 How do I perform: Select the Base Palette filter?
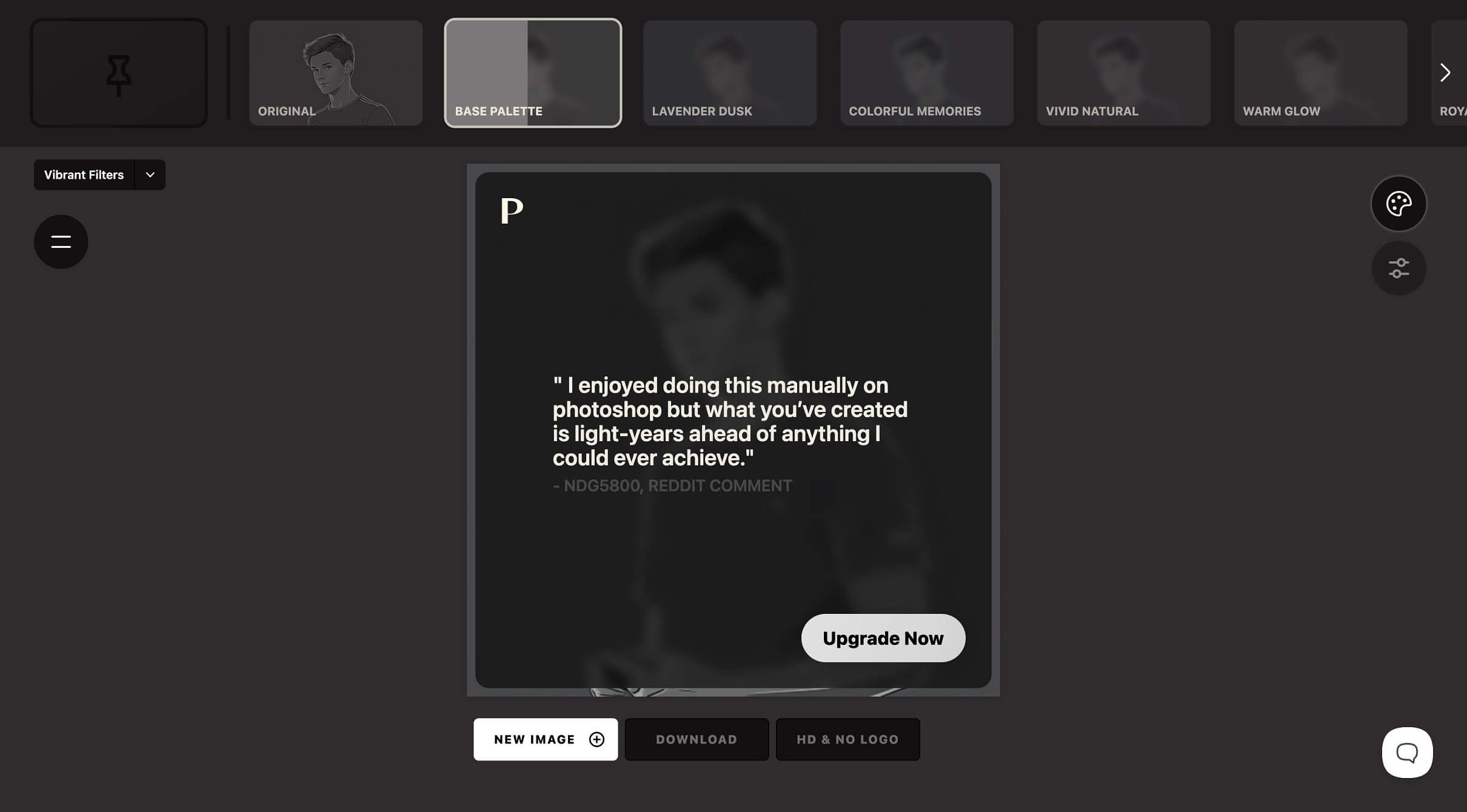coord(533,73)
